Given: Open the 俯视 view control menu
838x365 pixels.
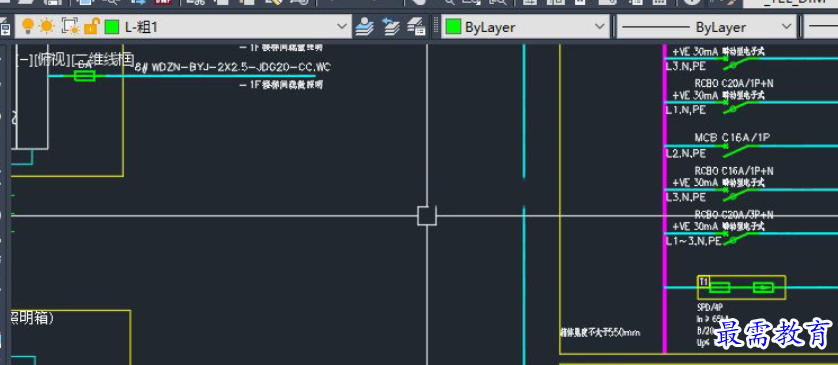Looking at the screenshot, I should [51, 60].
